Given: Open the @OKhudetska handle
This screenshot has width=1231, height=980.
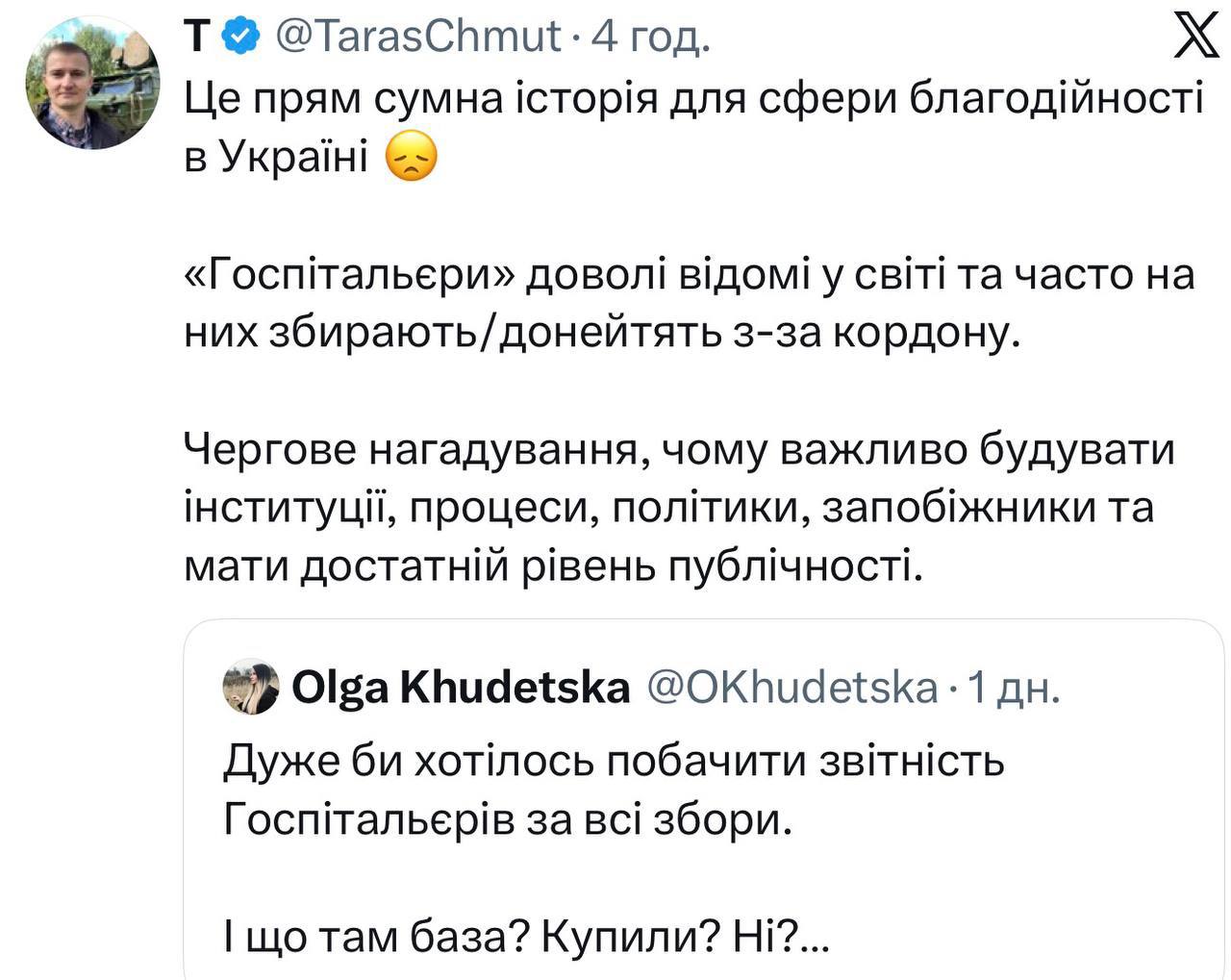Looking at the screenshot, I should click(792, 688).
